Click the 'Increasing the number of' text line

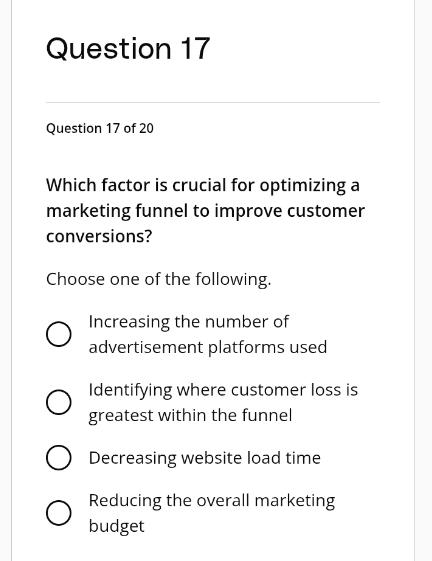tap(189, 322)
